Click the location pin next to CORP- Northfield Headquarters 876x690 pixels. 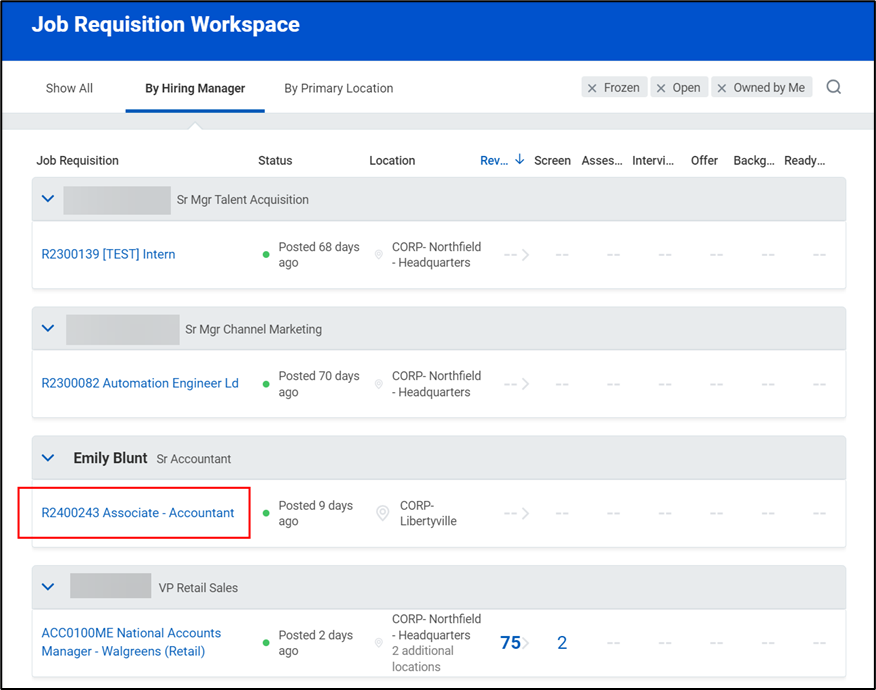(378, 254)
